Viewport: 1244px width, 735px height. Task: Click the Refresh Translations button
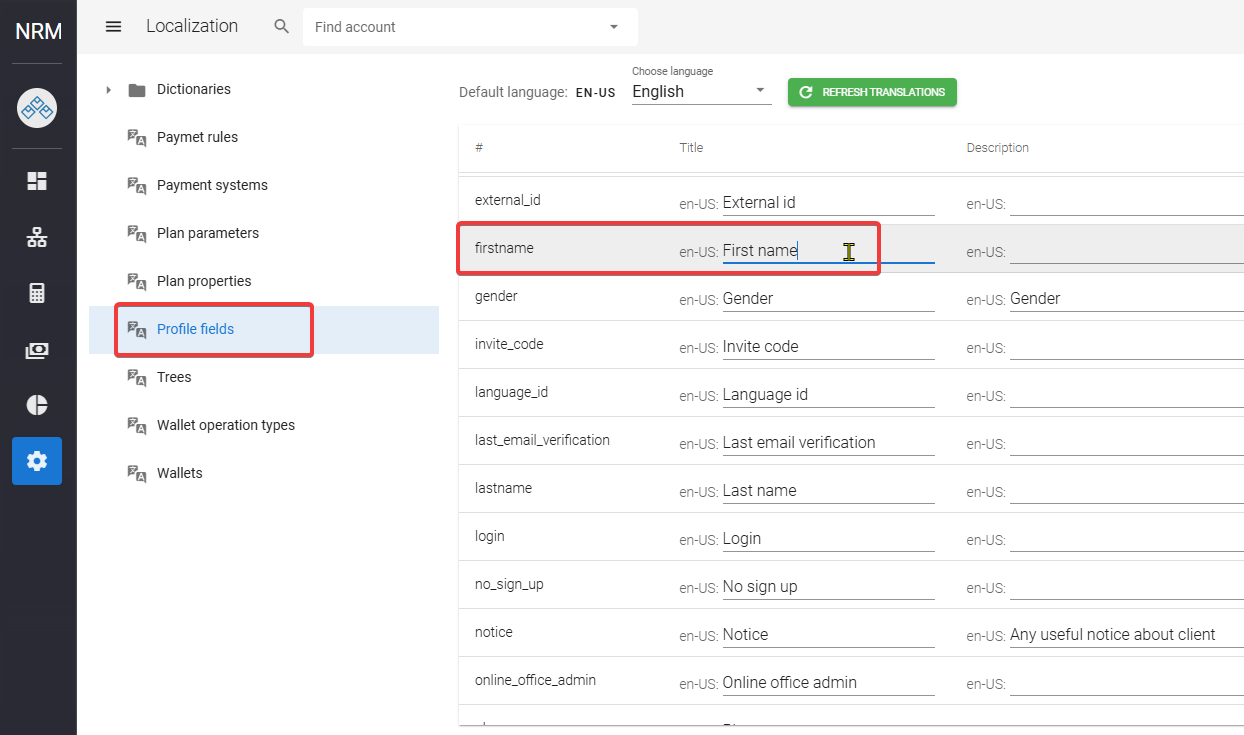tap(872, 92)
